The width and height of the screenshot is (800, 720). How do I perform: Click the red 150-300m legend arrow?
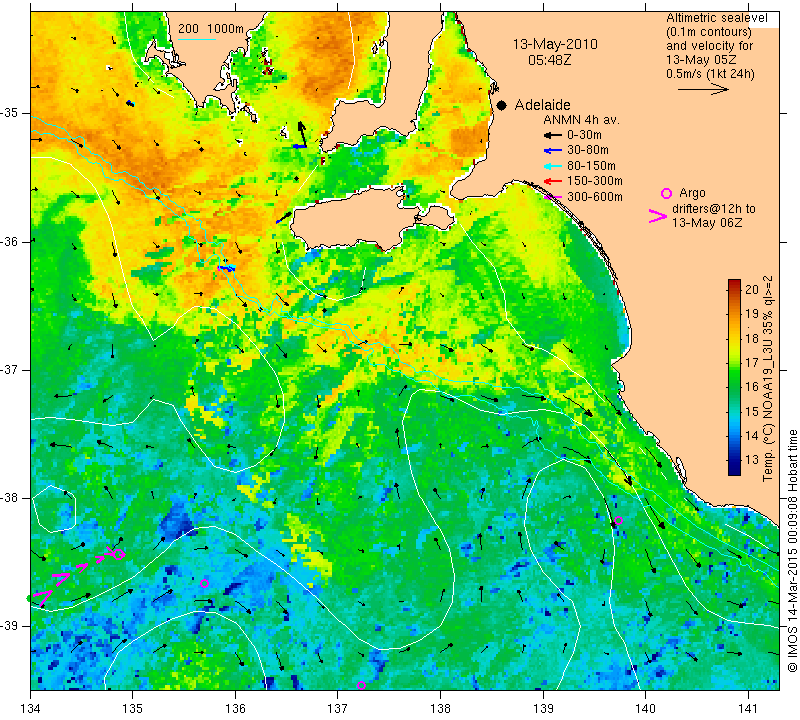[553, 181]
